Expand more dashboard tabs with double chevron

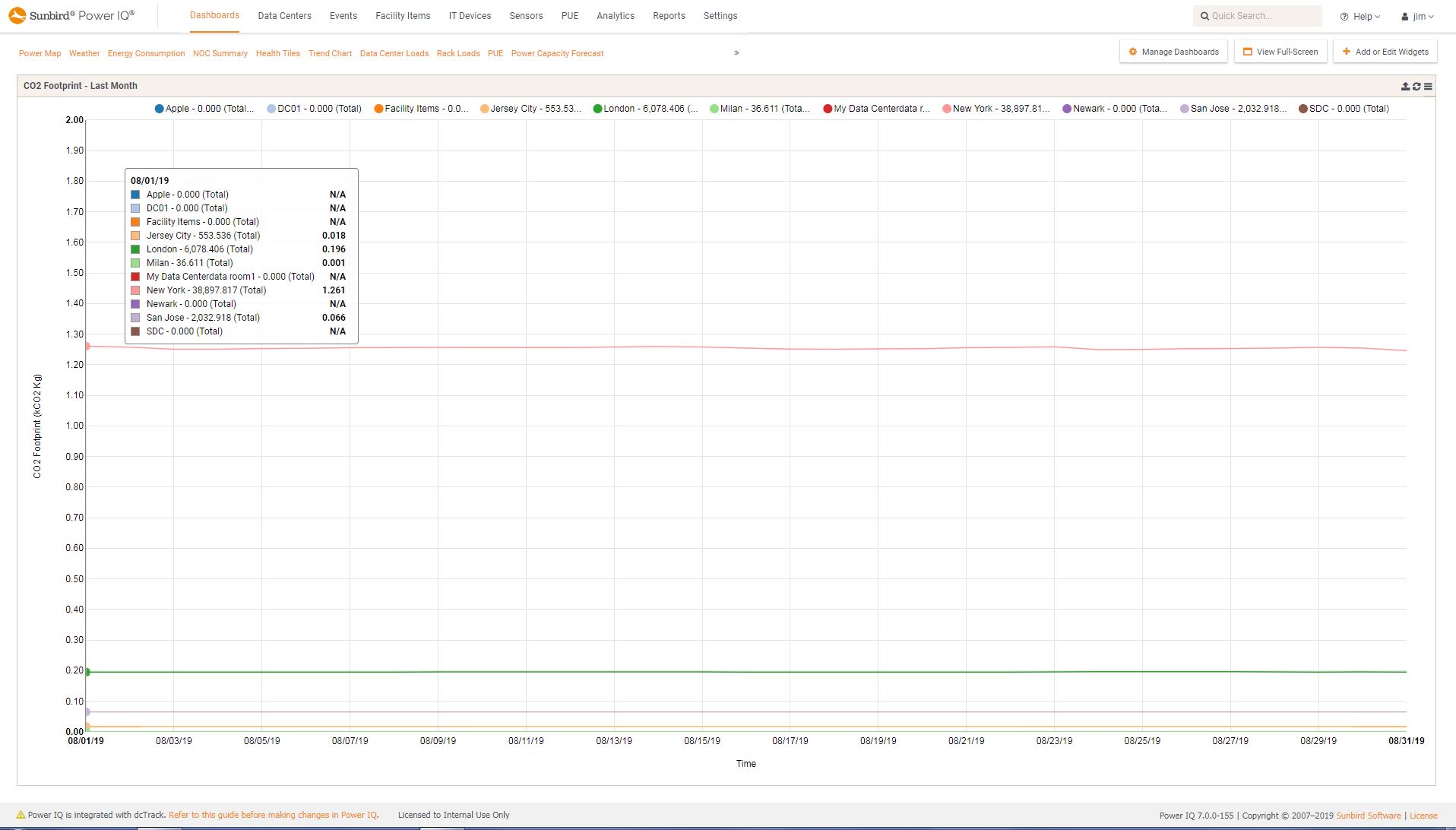coord(736,53)
